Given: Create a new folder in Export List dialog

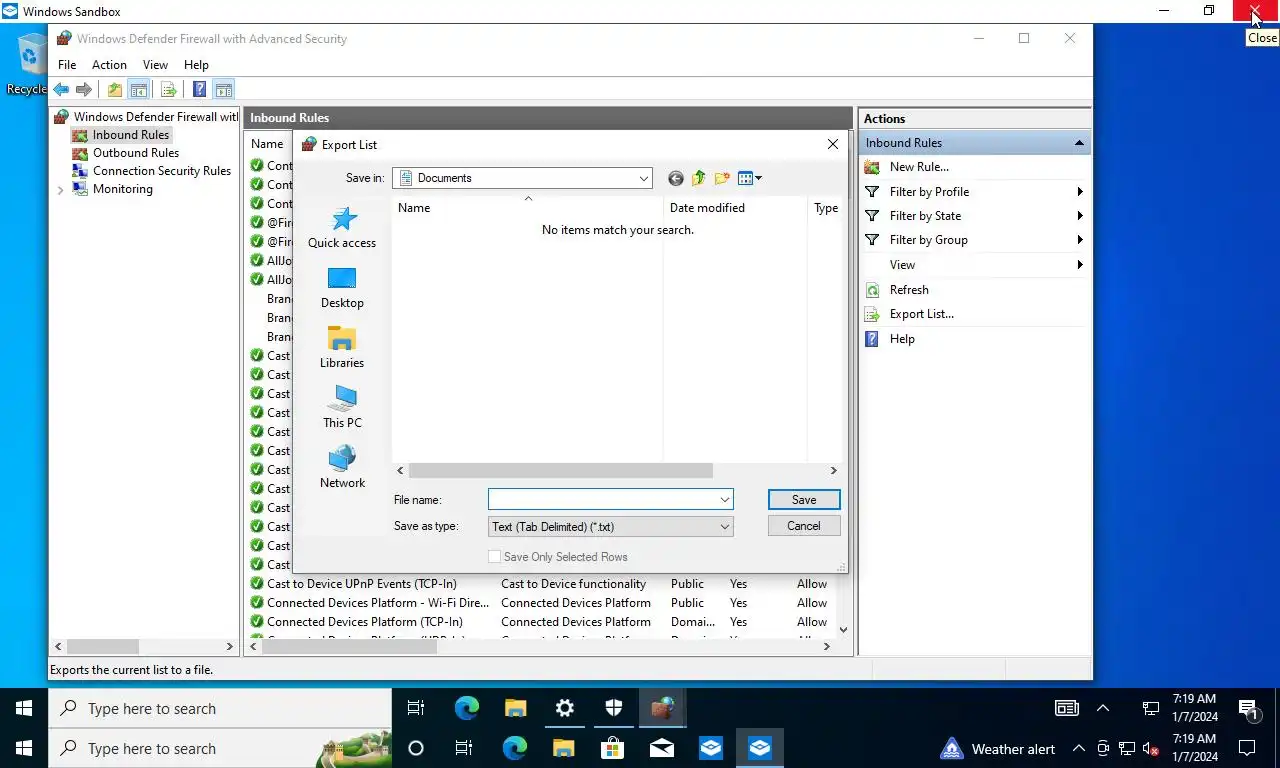Looking at the screenshot, I should 722,178.
